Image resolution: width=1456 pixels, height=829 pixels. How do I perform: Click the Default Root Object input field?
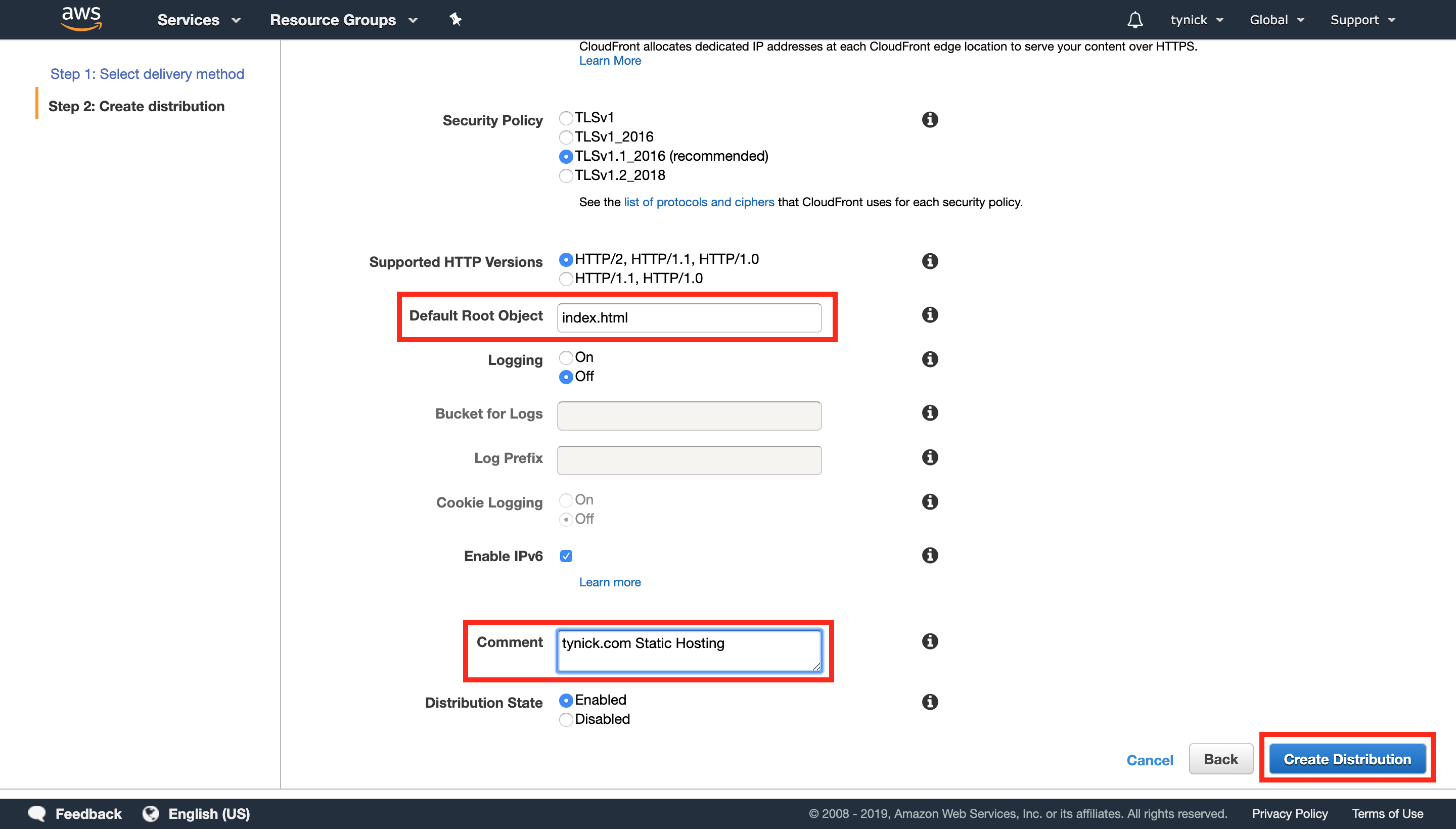tap(690, 317)
